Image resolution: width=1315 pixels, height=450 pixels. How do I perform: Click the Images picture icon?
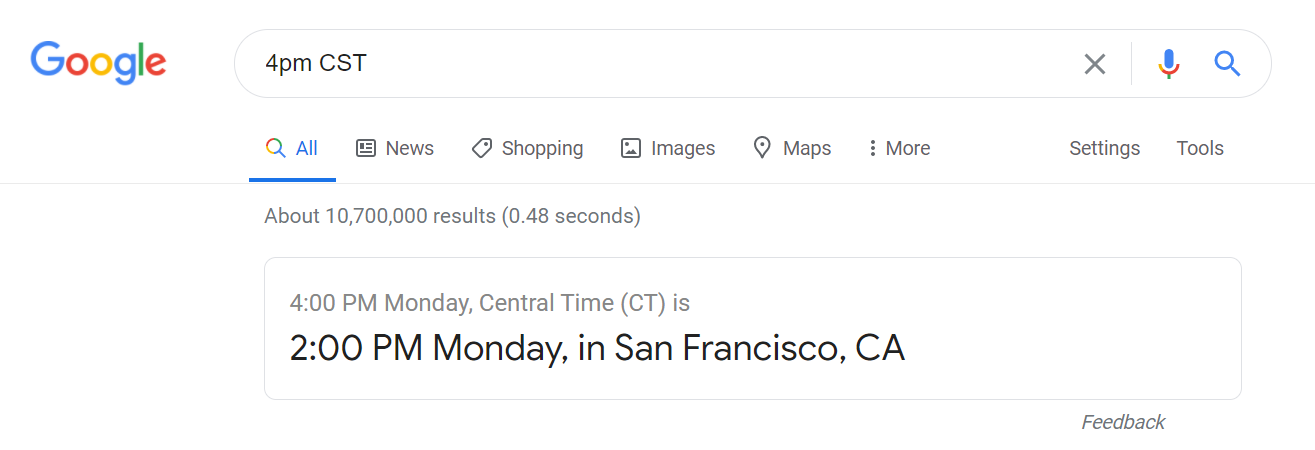[630, 148]
